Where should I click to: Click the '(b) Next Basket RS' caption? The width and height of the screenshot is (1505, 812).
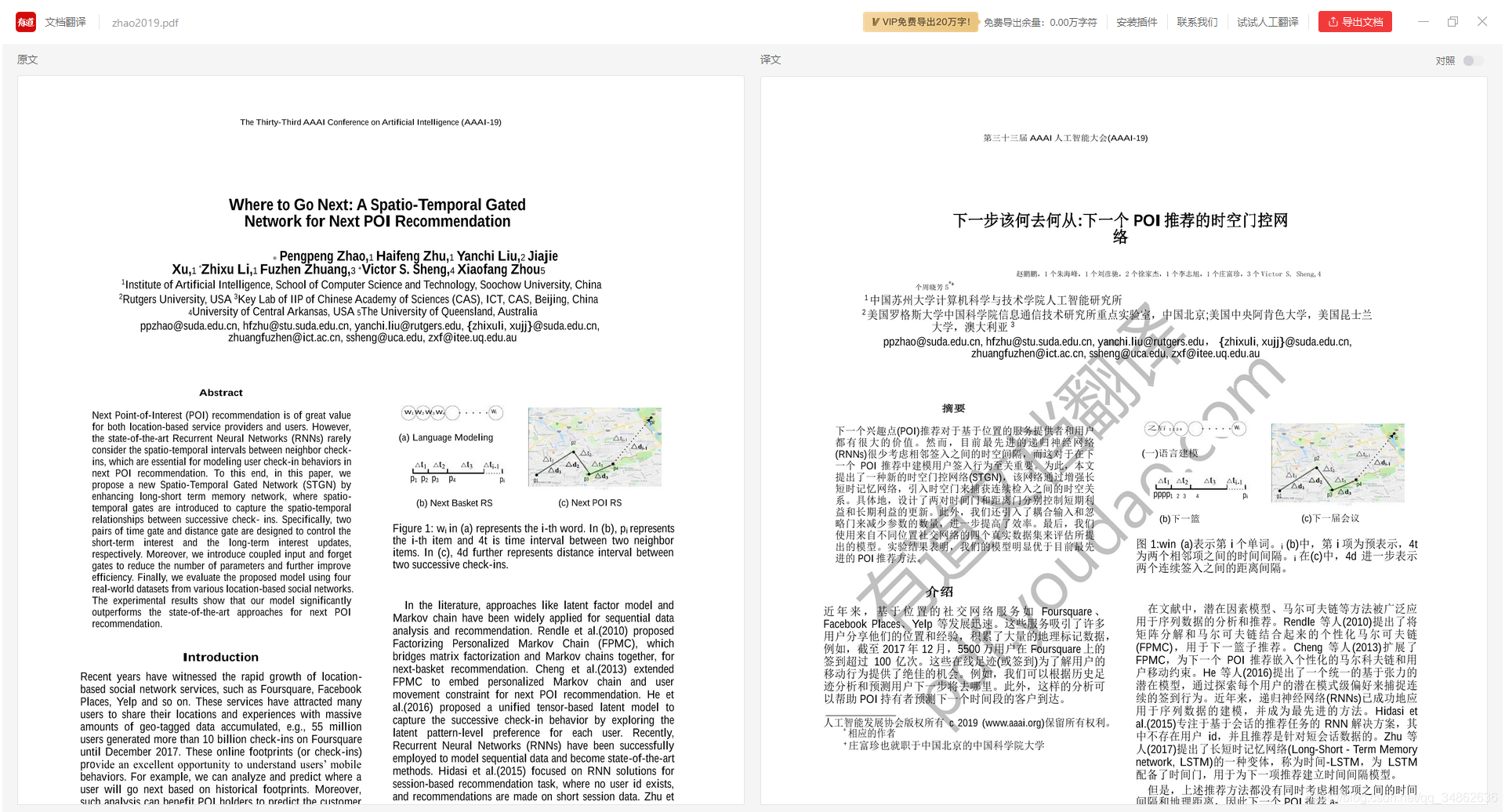click(x=454, y=503)
